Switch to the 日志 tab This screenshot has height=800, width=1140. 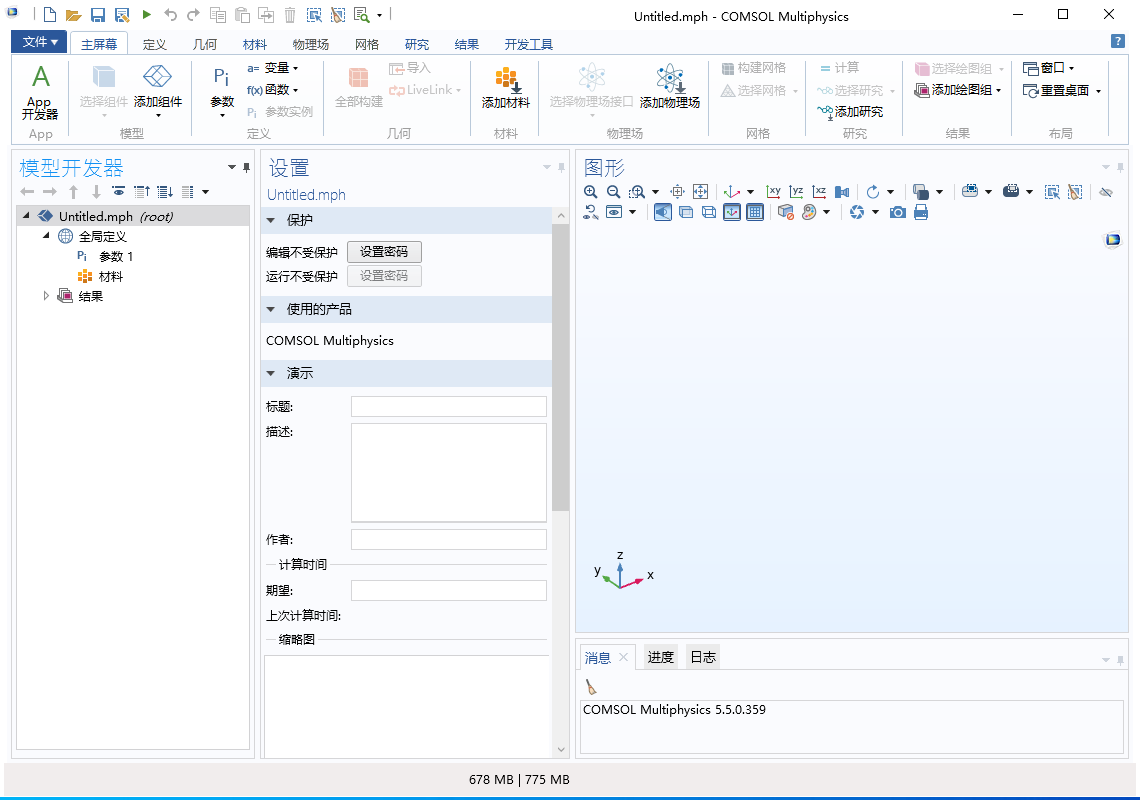tap(703, 657)
